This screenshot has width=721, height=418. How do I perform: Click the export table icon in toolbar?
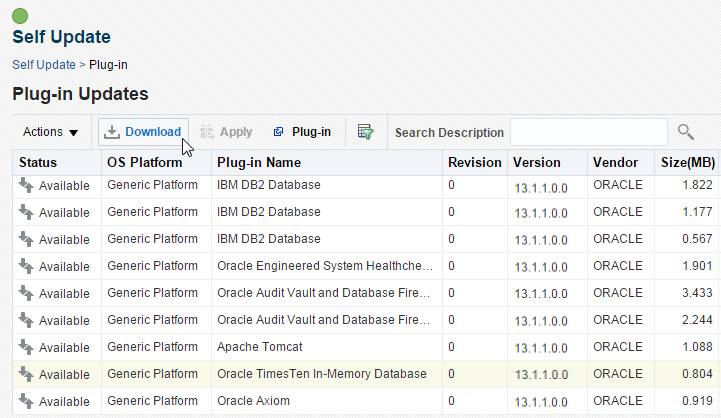coord(365,132)
